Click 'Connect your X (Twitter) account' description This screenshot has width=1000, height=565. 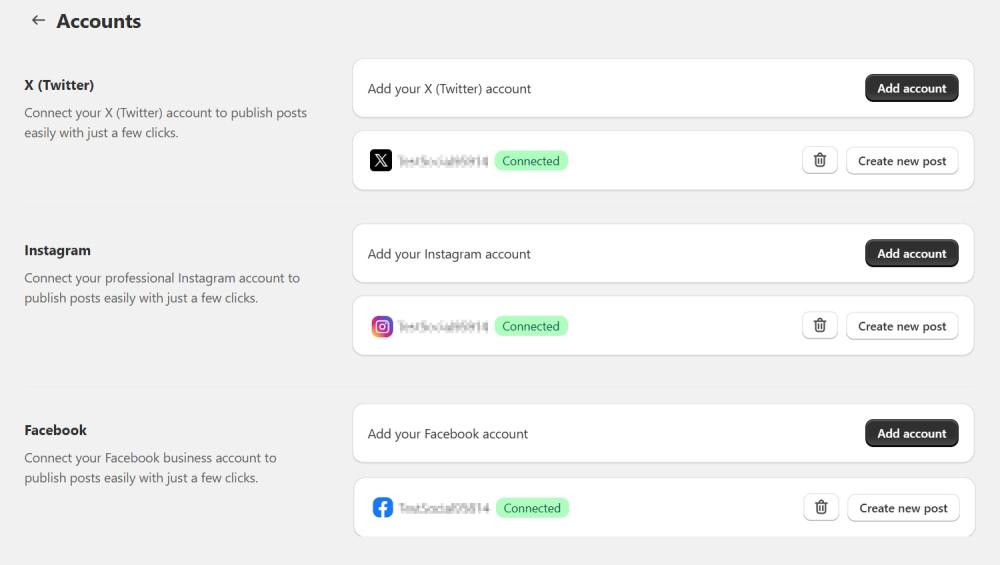tap(166, 122)
